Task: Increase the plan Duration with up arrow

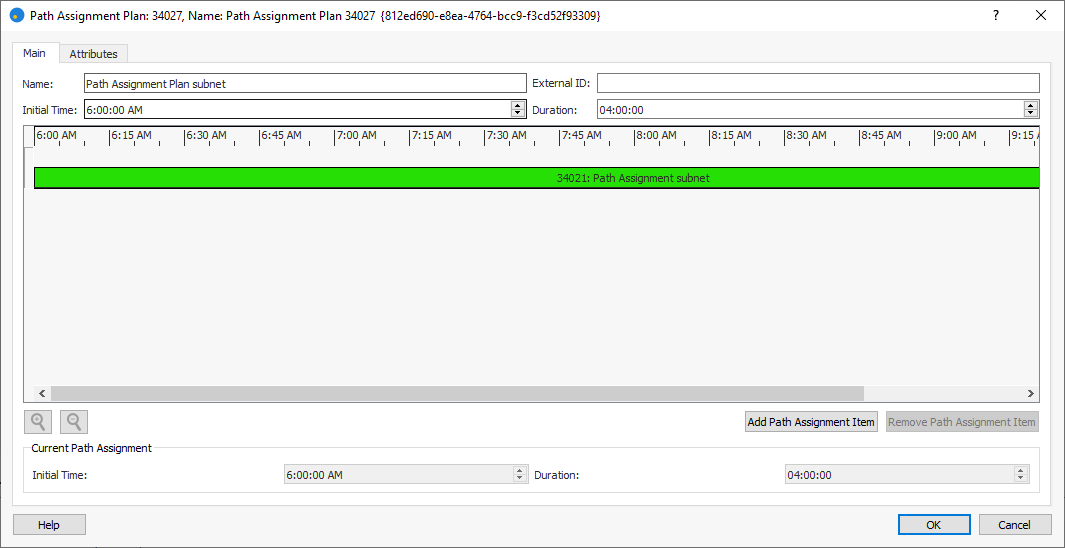Action: coord(1031,105)
